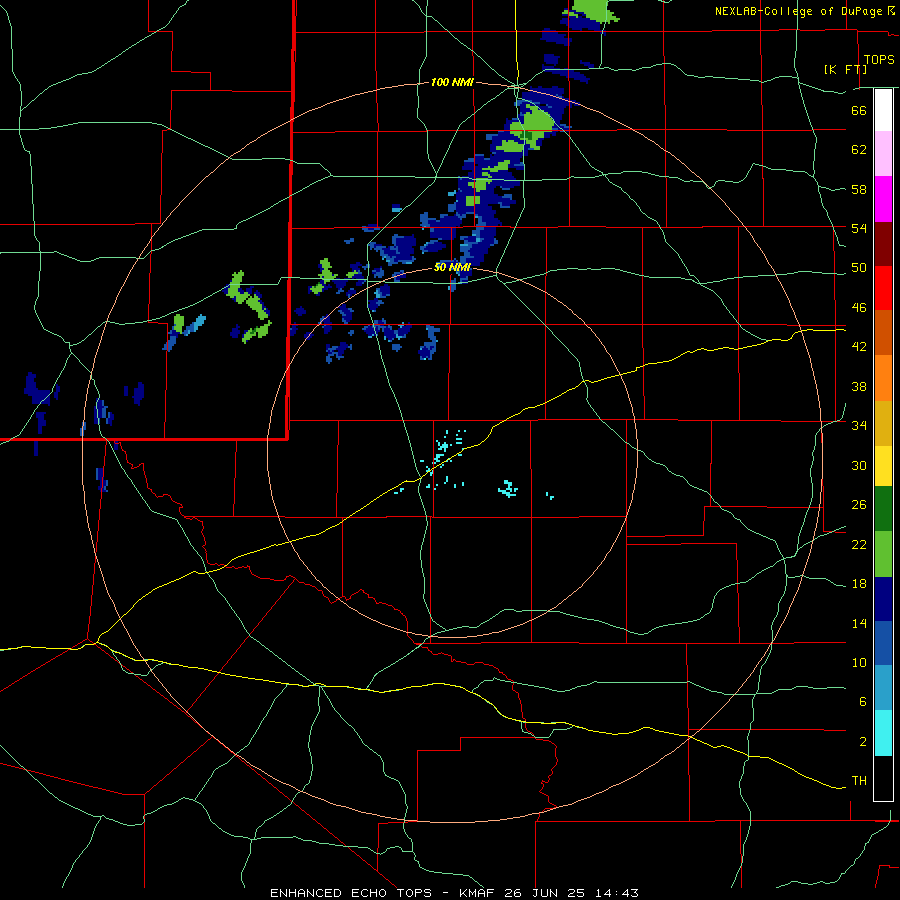Pick the dark orange legend swatch

(x=883, y=333)
